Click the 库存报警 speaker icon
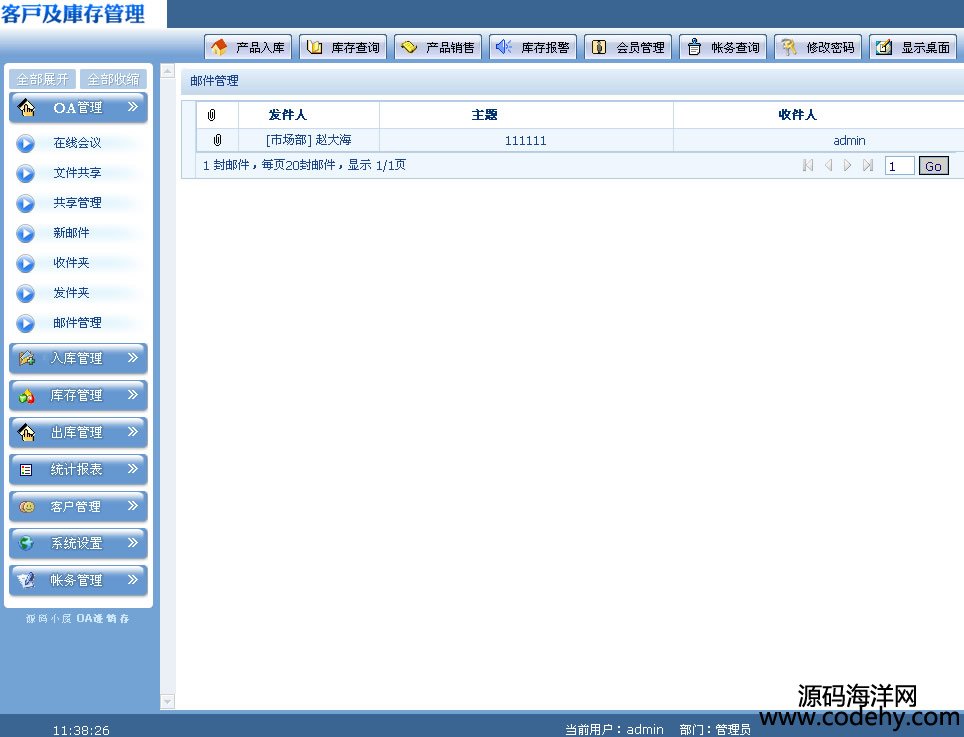This screenshot has width=964, height=737. click(x=504, y=47)
